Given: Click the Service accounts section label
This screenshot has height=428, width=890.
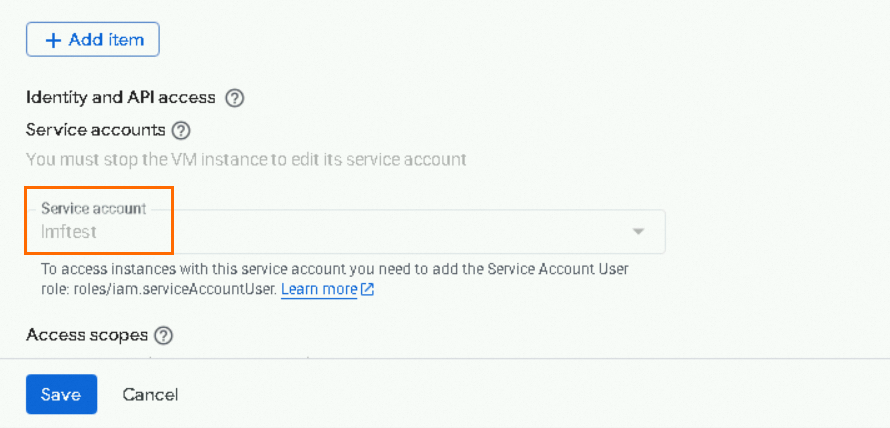Looking at the screenshot, I should click(x=95, y=130).
